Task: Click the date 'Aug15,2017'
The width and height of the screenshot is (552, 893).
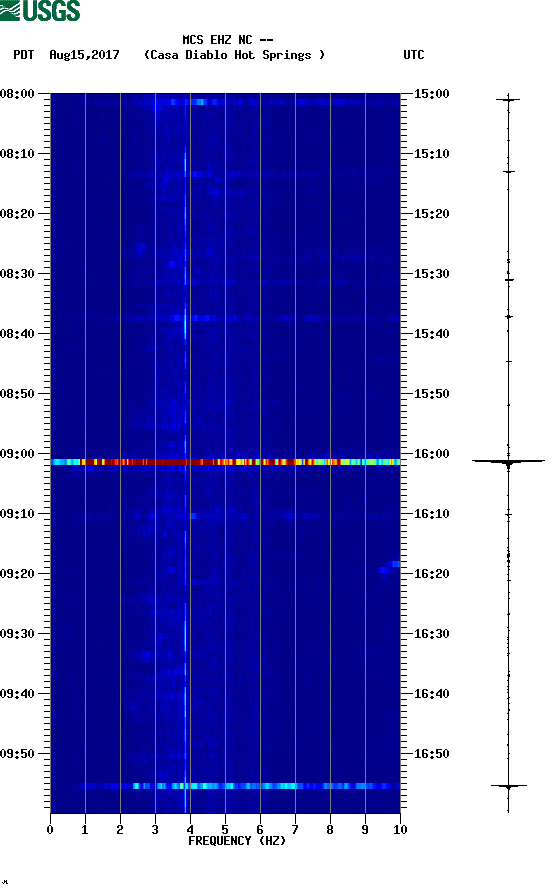Action: click(84, 55)
